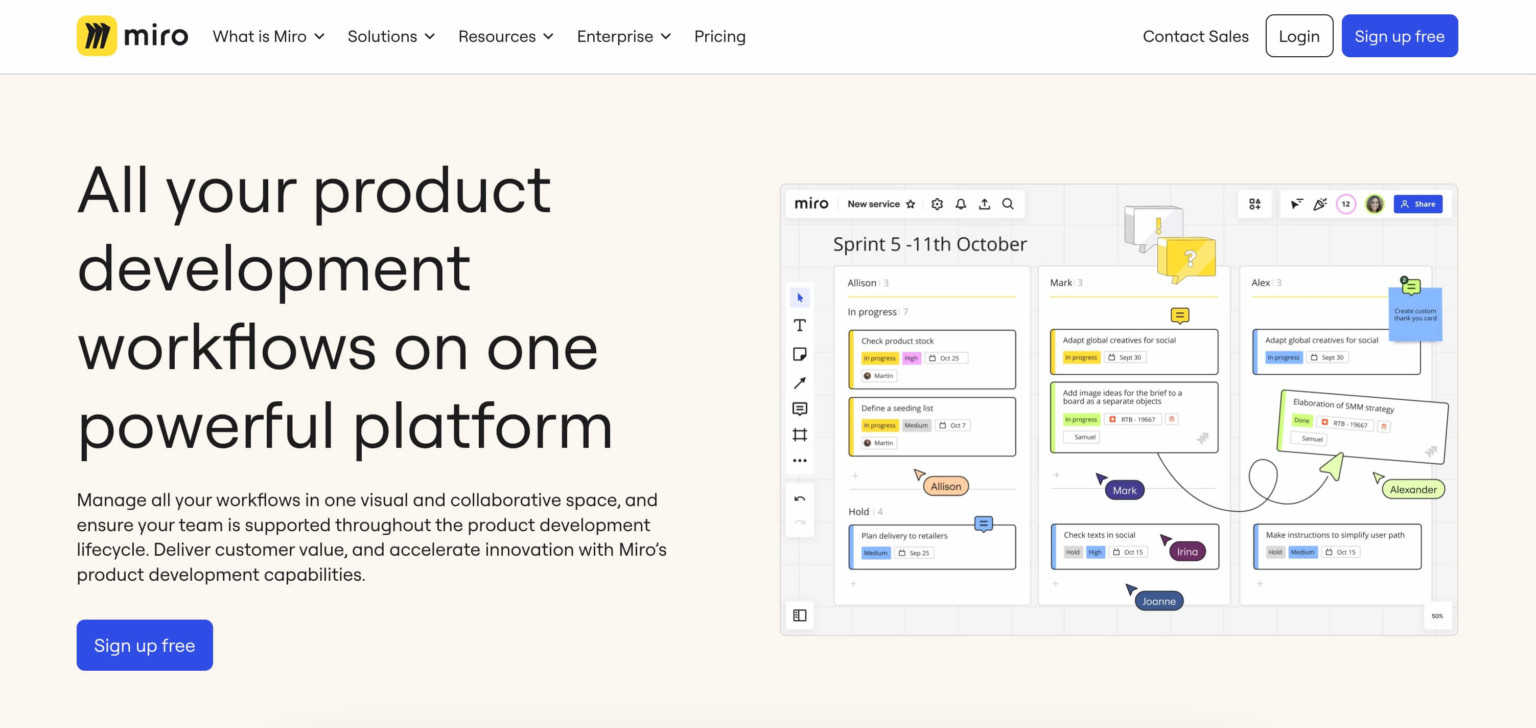Toggle the bottom-left frames panel icon
1536x728 pixels.
[799, 616]
